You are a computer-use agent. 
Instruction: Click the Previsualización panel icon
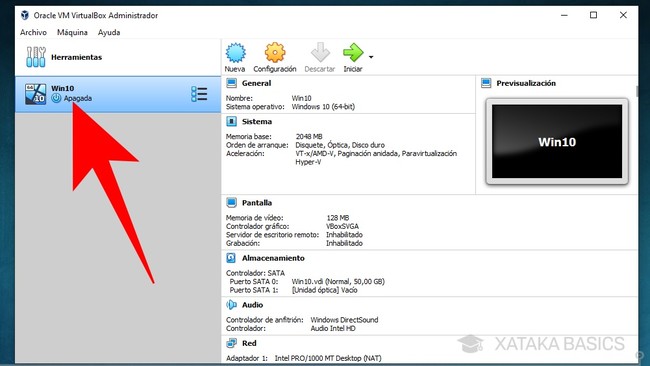[486, 83]
